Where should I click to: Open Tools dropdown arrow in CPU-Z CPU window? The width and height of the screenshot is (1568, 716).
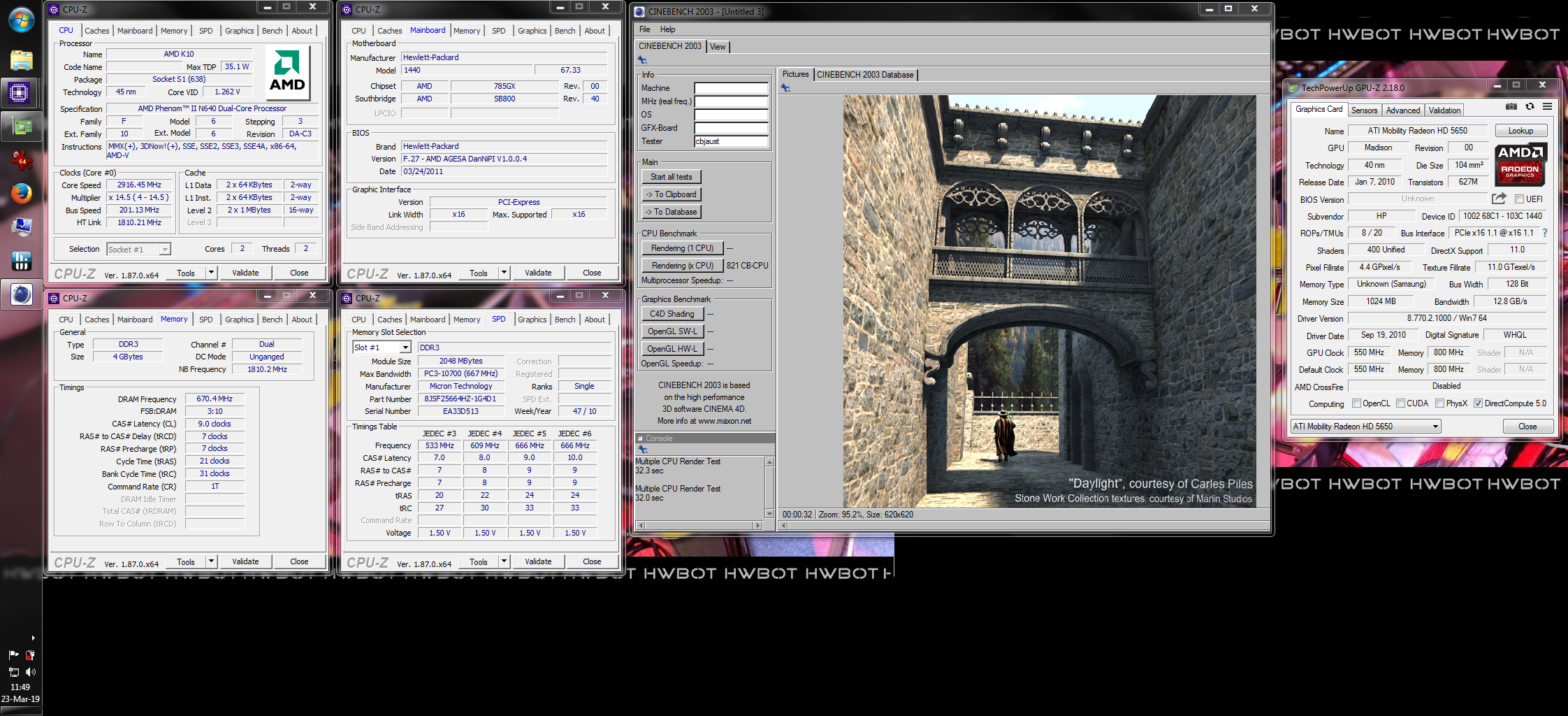click(211, 273)
